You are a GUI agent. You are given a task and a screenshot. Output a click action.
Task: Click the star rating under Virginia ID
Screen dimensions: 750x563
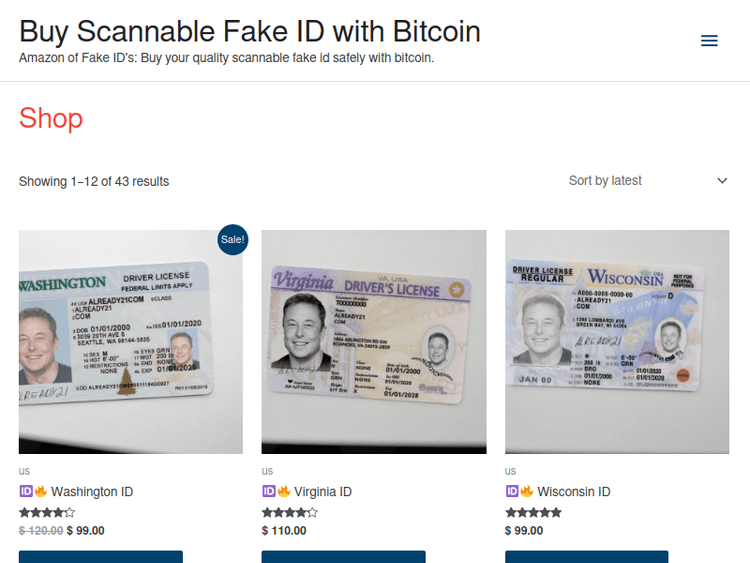[290, 513]
